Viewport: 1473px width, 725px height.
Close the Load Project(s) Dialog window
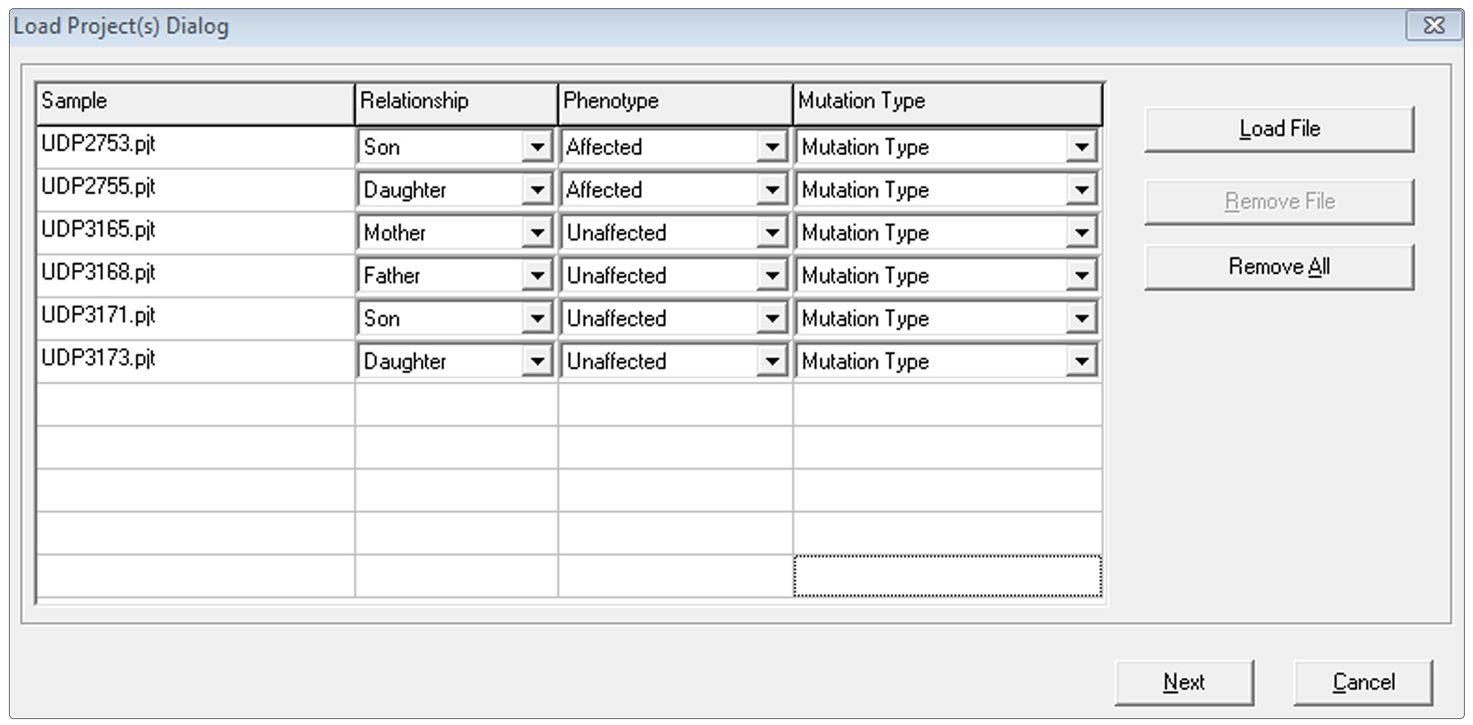click(1434, 26)
